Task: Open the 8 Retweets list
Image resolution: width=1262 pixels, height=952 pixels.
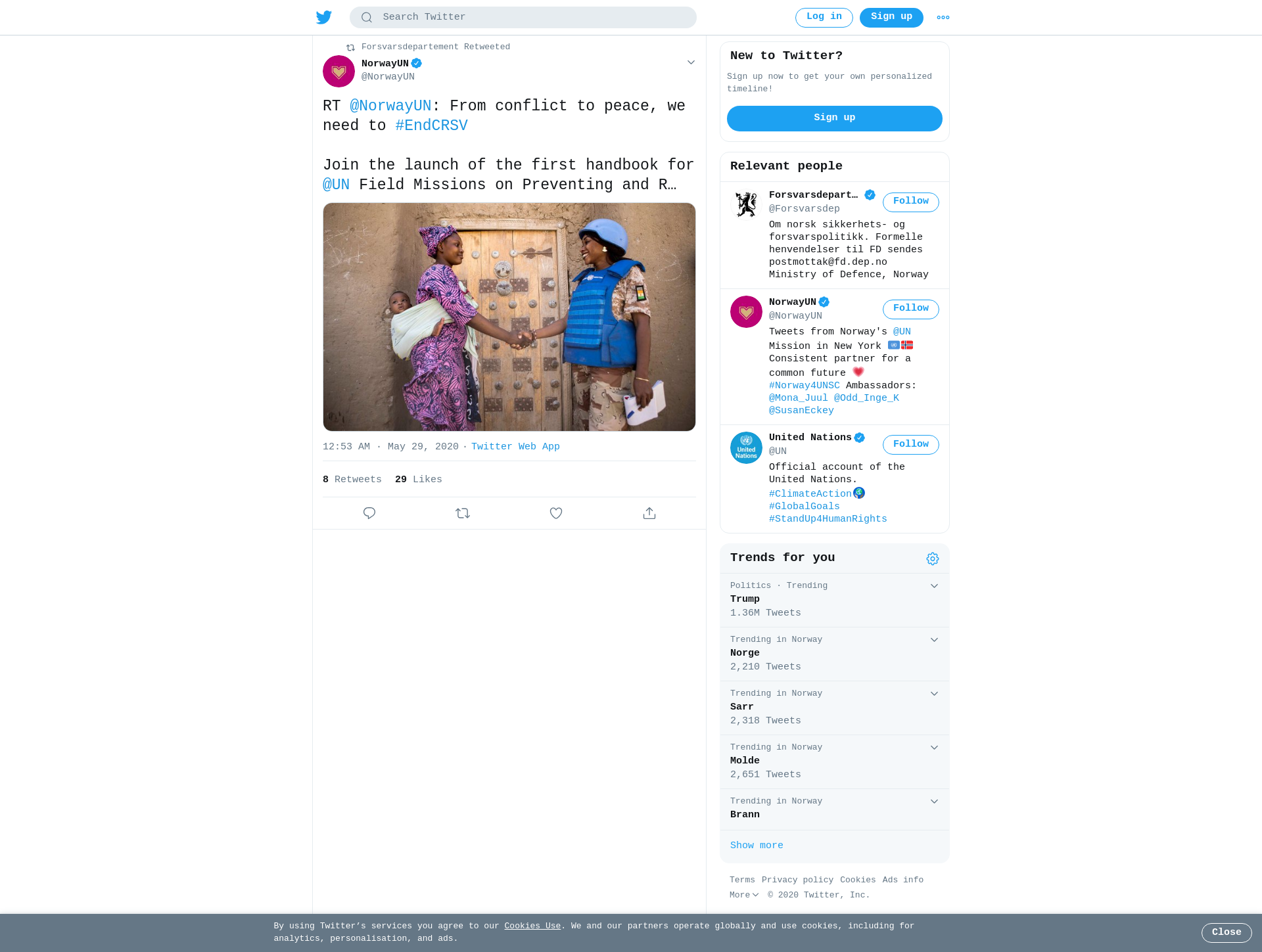Action: [352, 480]
